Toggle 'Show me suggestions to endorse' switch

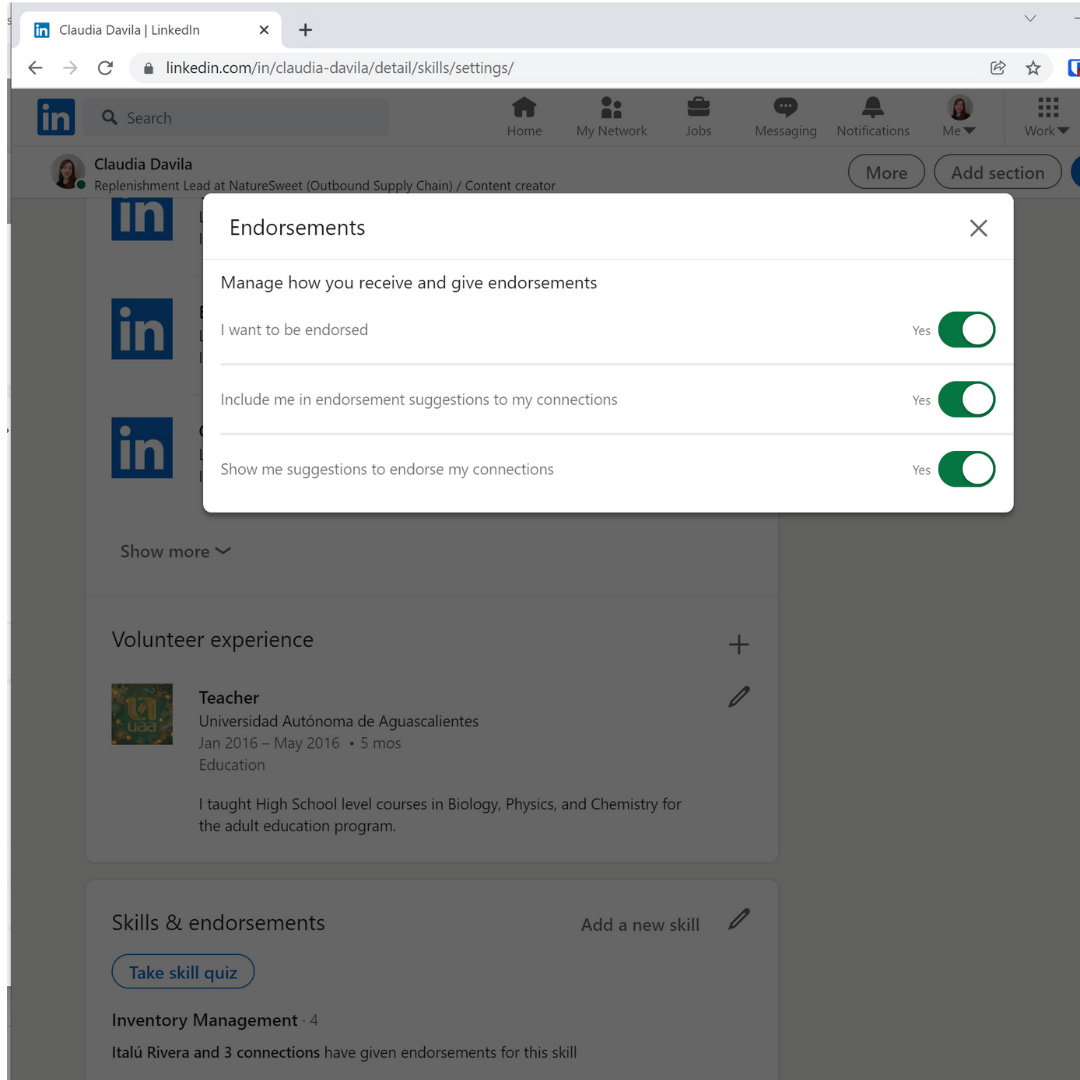coord(966,469)
